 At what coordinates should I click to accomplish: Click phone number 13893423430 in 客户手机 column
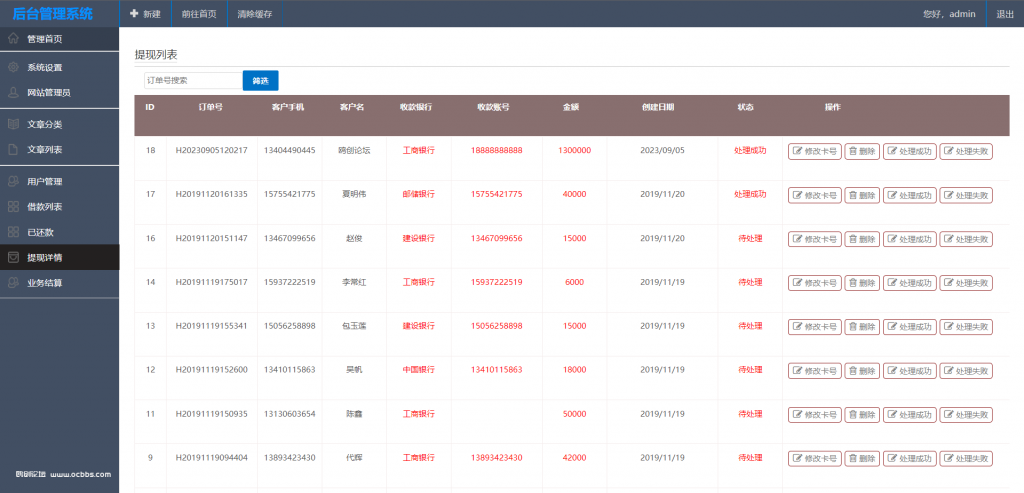(290, 458)
